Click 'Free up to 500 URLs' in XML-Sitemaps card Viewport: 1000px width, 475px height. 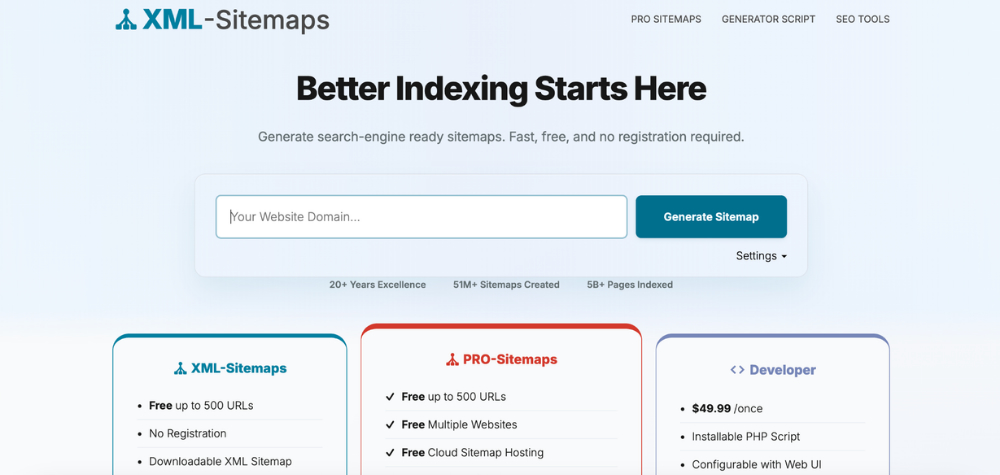pyautogui.click(x=201, y=406)
